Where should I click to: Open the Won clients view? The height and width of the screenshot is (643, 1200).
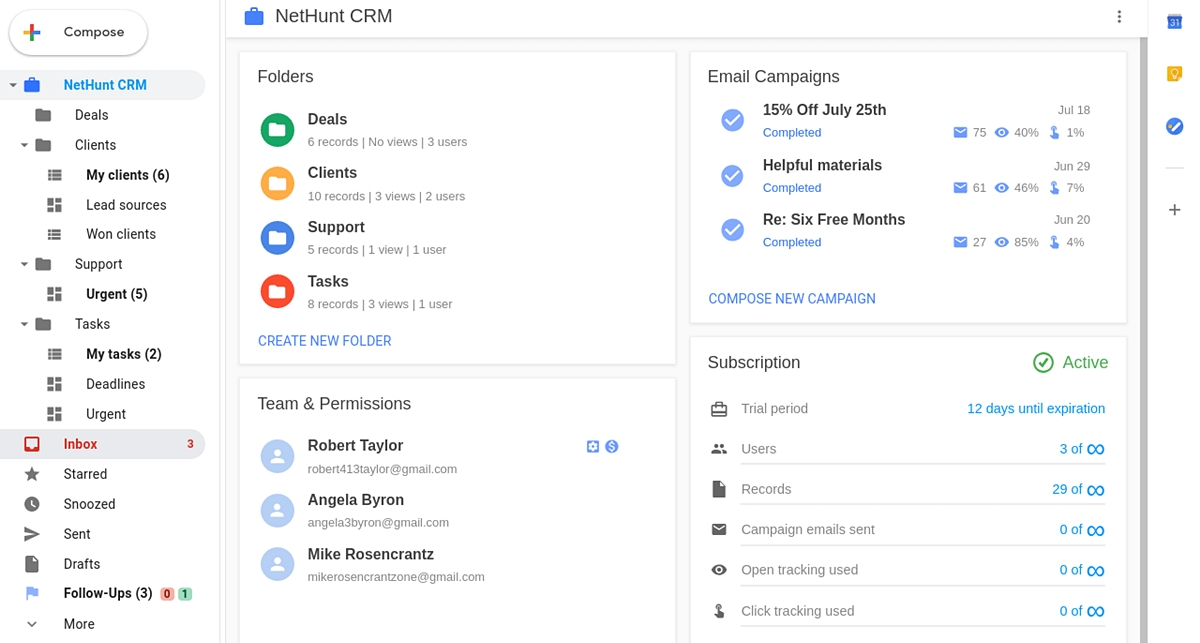pos(121,234)
